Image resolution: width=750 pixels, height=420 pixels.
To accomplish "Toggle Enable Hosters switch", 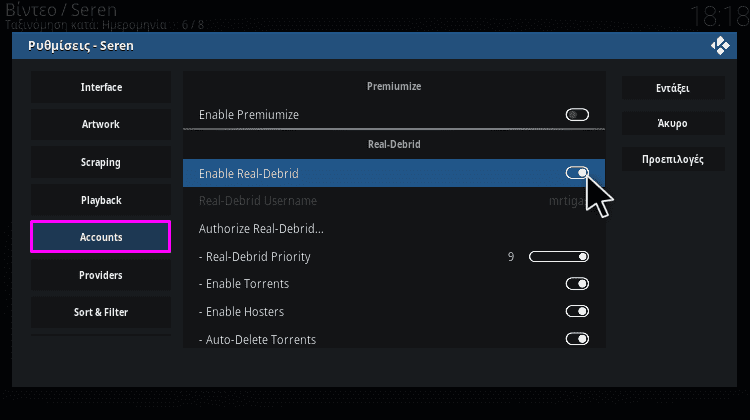I will 577,311.
